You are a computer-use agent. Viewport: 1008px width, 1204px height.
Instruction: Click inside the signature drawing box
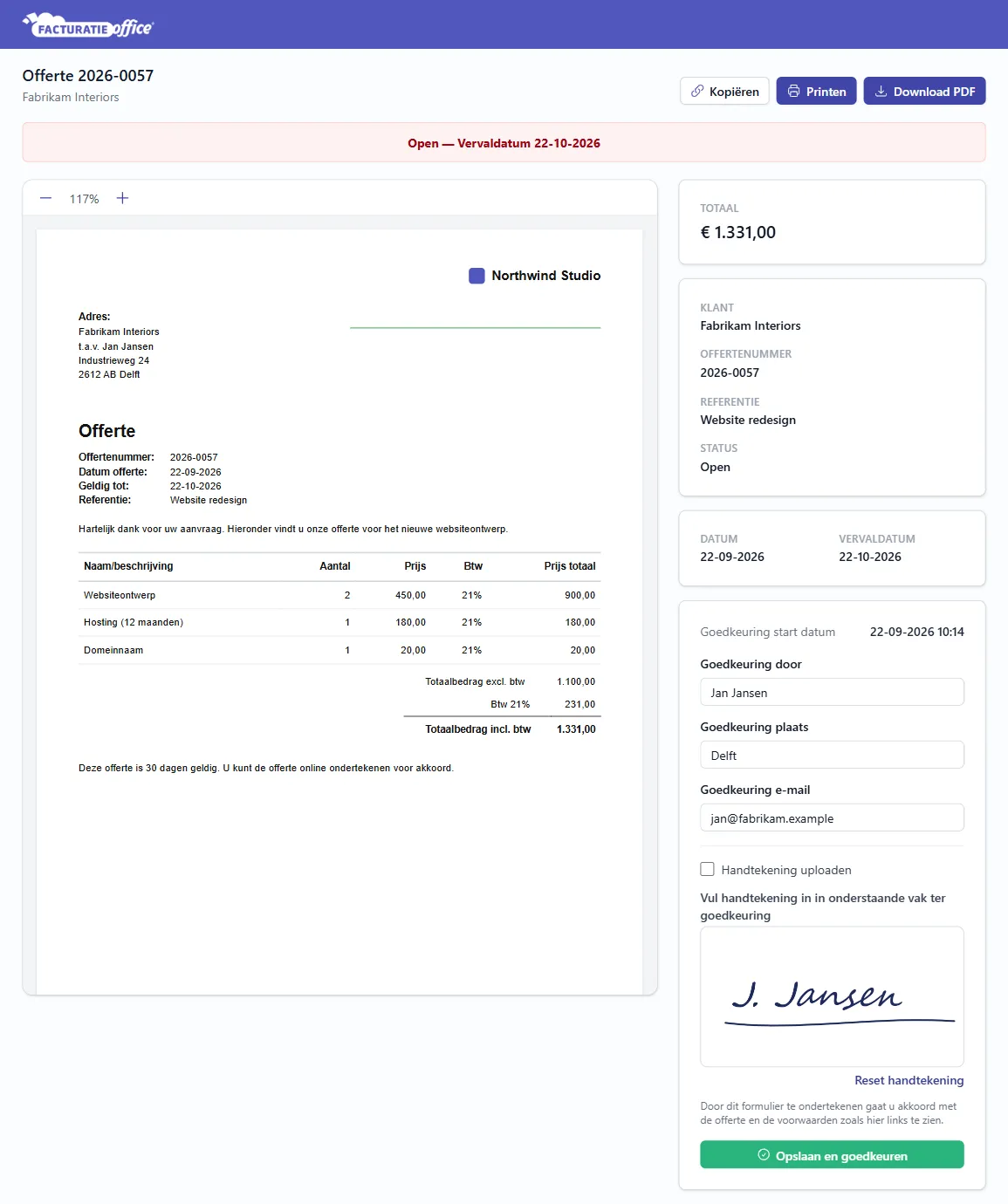point(832,996)
